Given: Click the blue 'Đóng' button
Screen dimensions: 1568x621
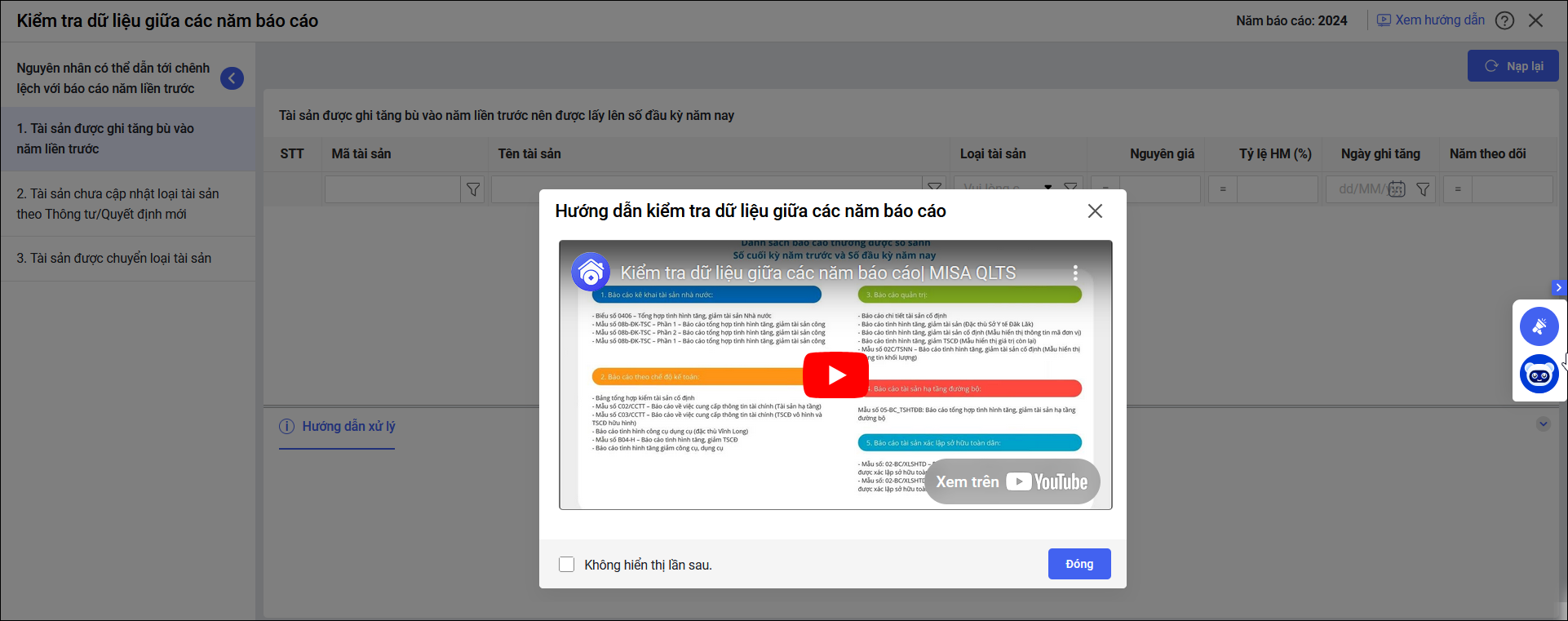Looking at the screenshot, I should point(1079,564).
